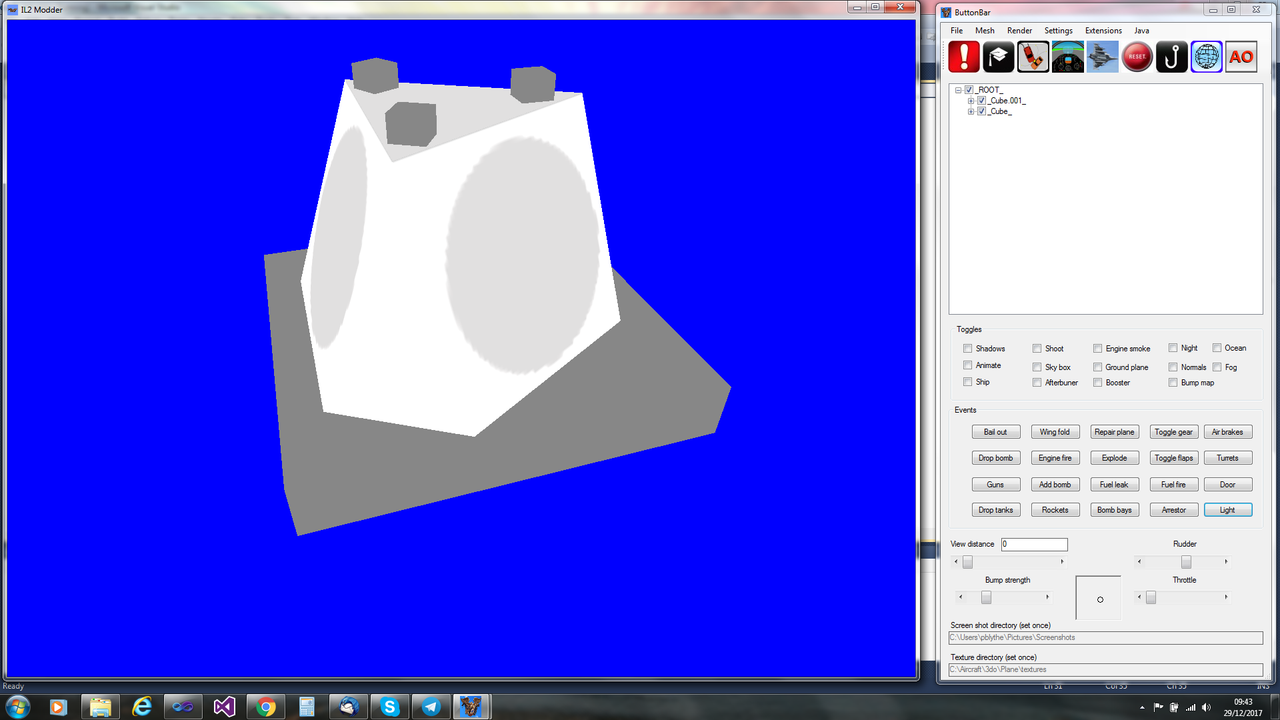Open the cockpit view icon
1280x720 pixels.
[x=1068, y=56]
